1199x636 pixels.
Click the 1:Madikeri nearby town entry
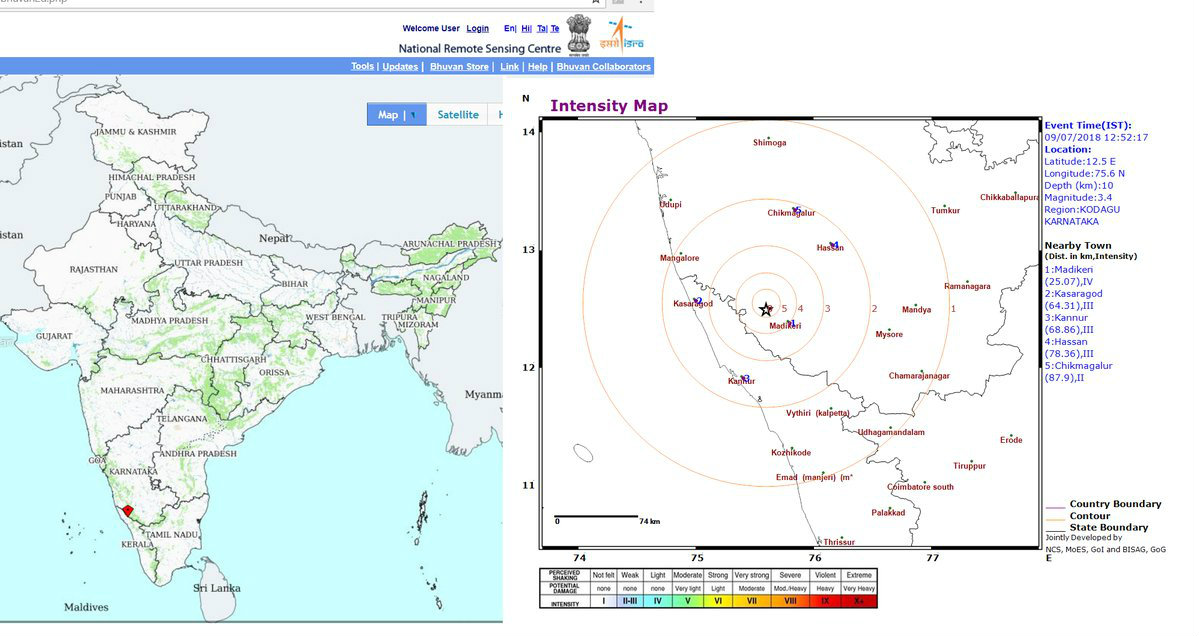point(1069,276)
